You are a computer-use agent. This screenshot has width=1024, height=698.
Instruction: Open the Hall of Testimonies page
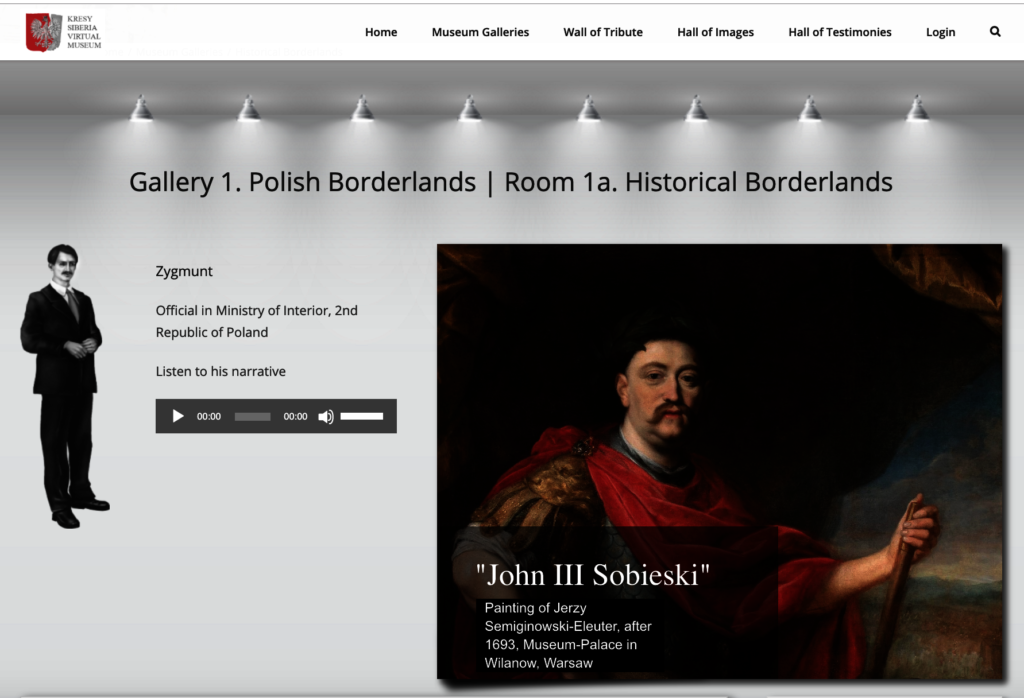pos(839,32)
